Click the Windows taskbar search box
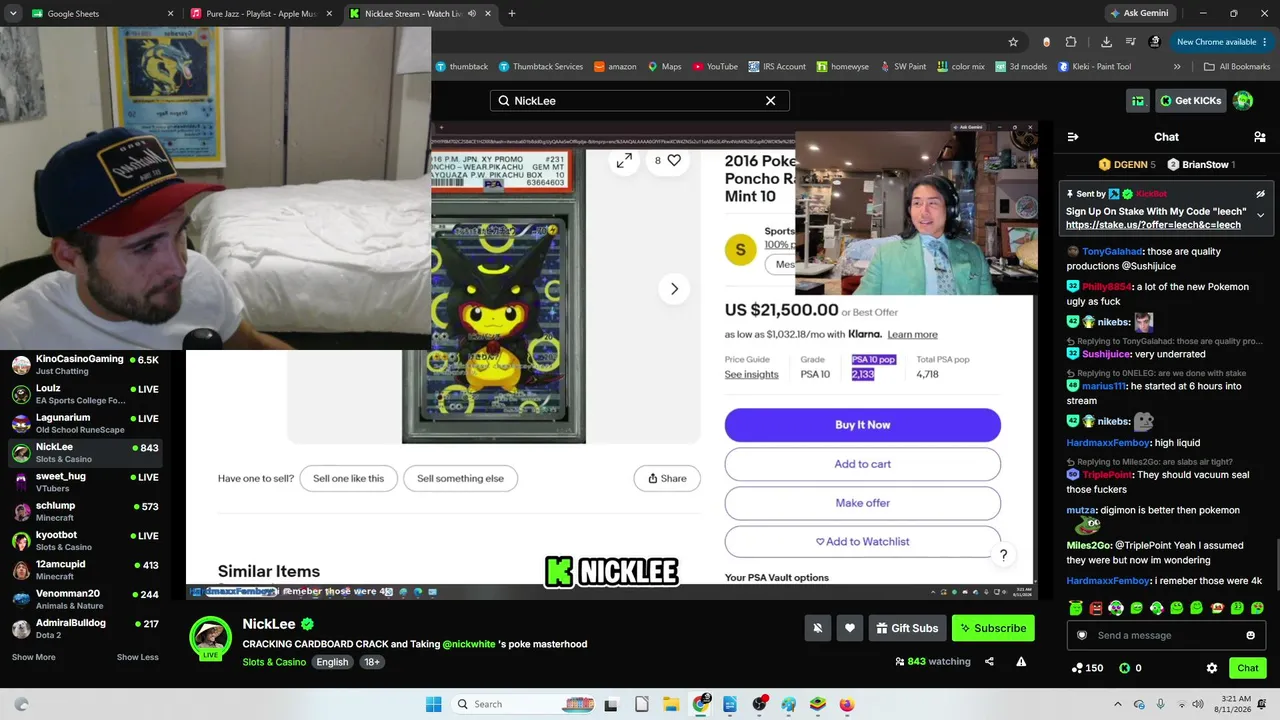 525,704
